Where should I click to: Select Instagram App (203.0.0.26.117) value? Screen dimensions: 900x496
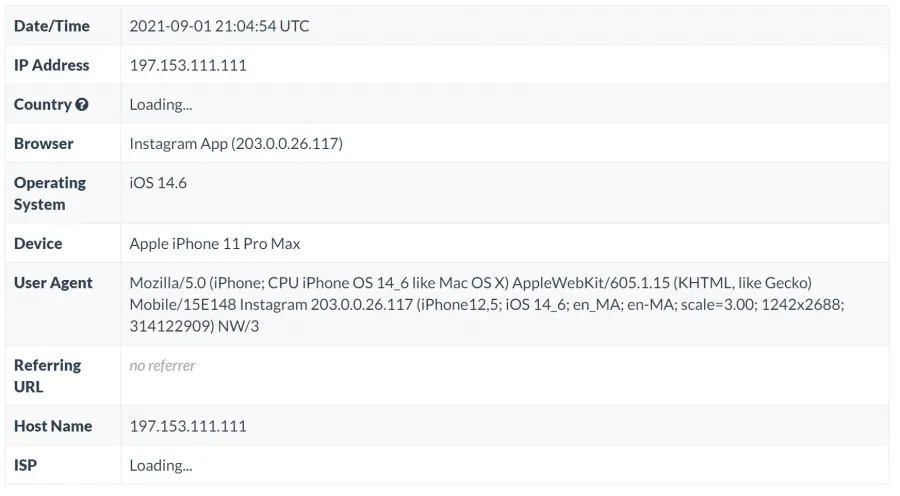point(236,144)
